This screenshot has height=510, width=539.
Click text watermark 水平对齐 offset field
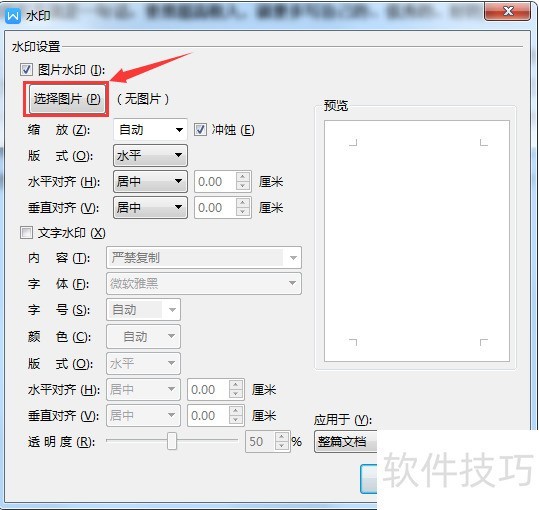208,389
